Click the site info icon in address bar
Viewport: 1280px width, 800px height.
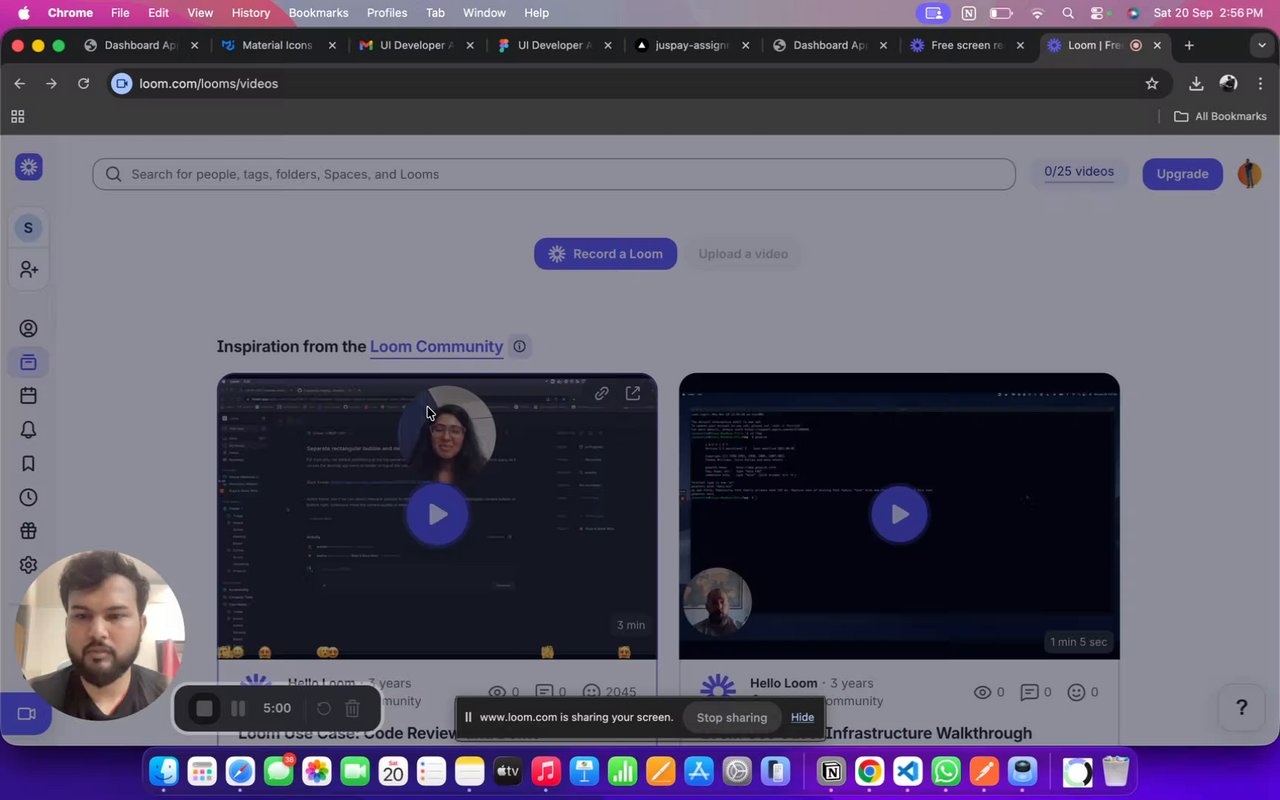coord(122,84)
